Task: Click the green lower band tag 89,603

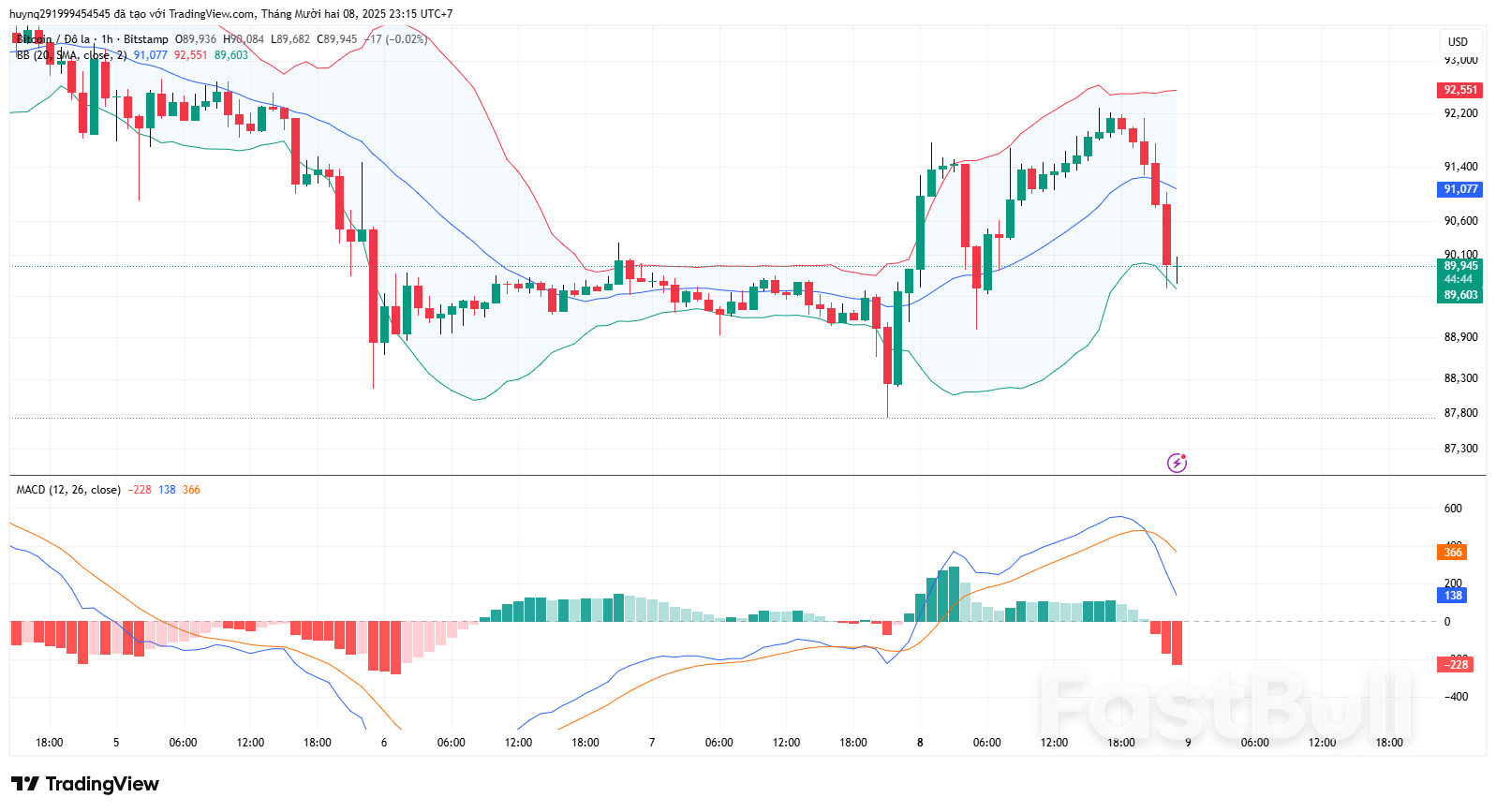Action: click(1459, 295)
